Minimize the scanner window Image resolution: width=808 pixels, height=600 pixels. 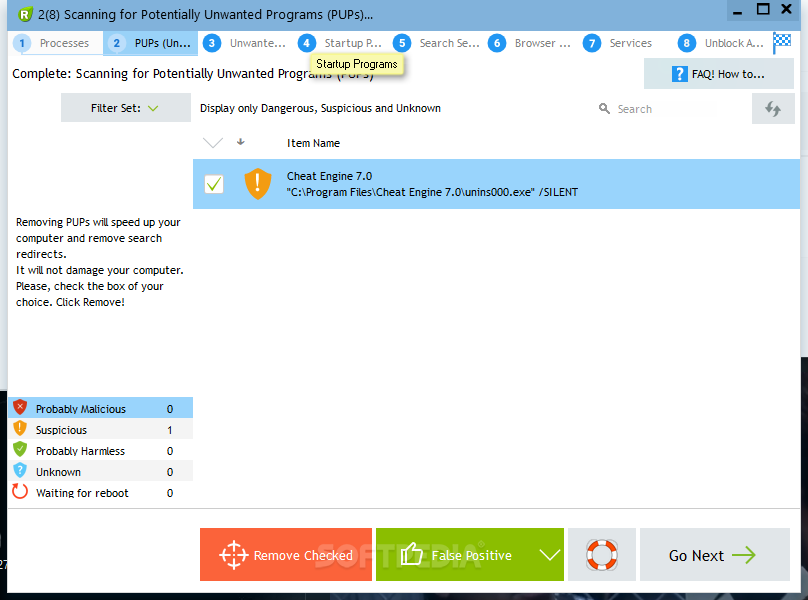tap(738, 11)
